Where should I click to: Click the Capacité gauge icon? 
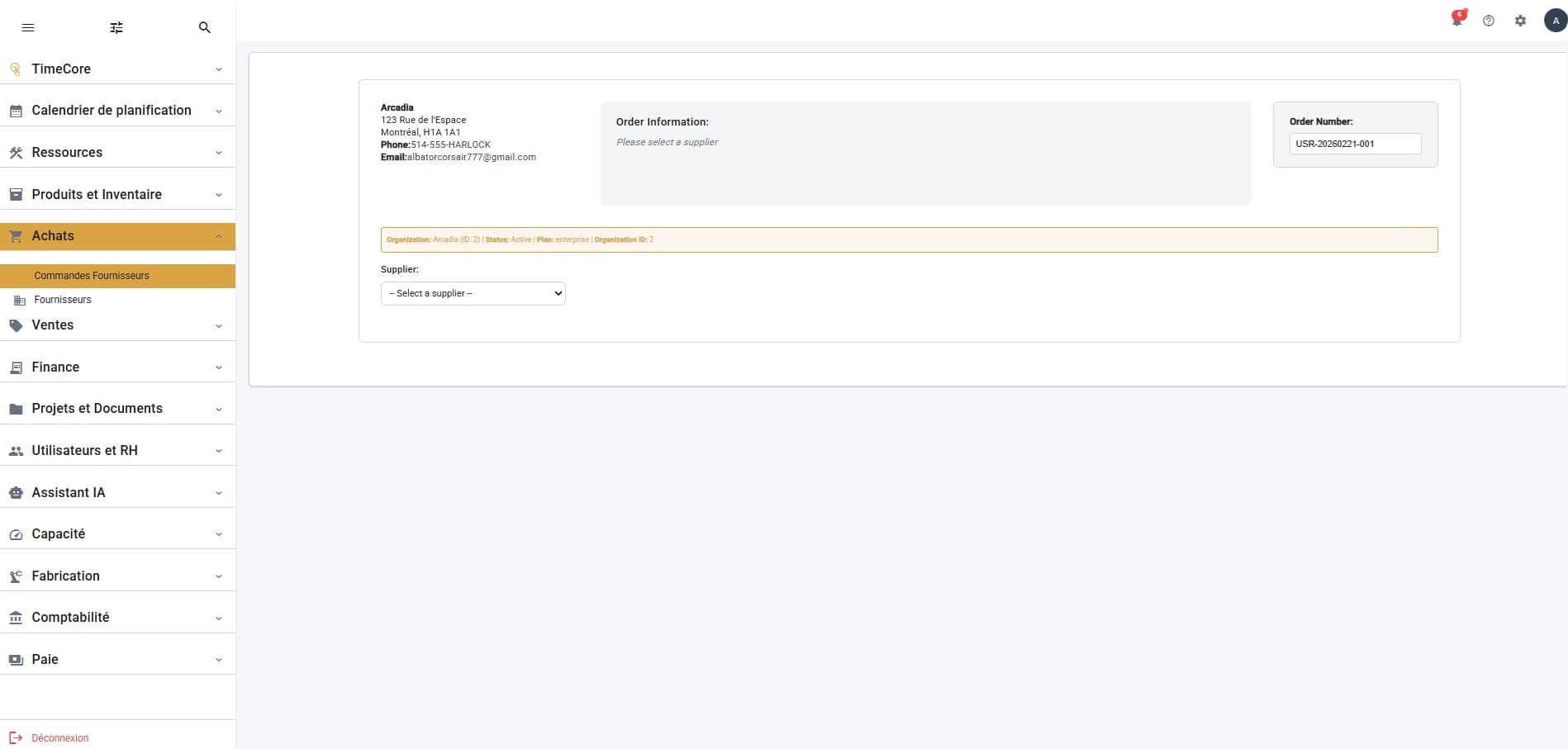(x=16, y=534)
